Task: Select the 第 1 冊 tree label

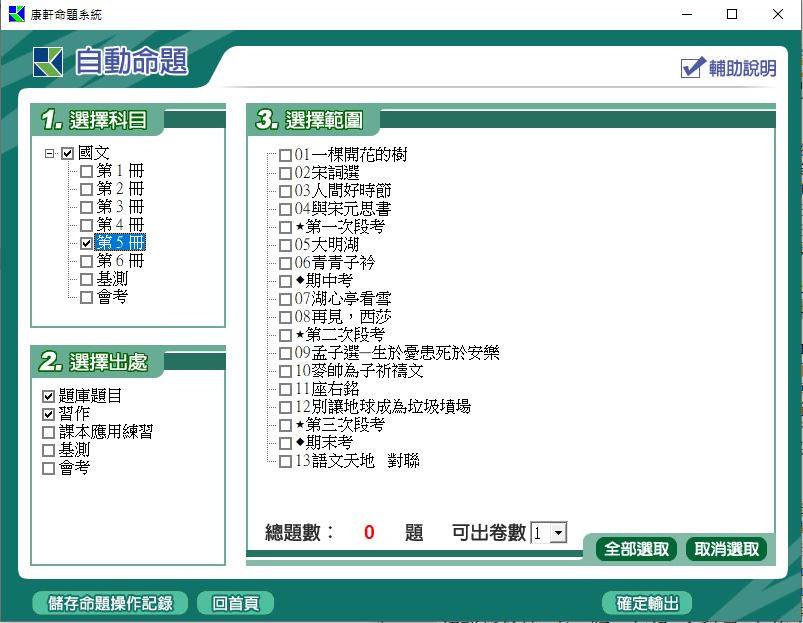Action: pyautogui.click(x=120, y=170)
